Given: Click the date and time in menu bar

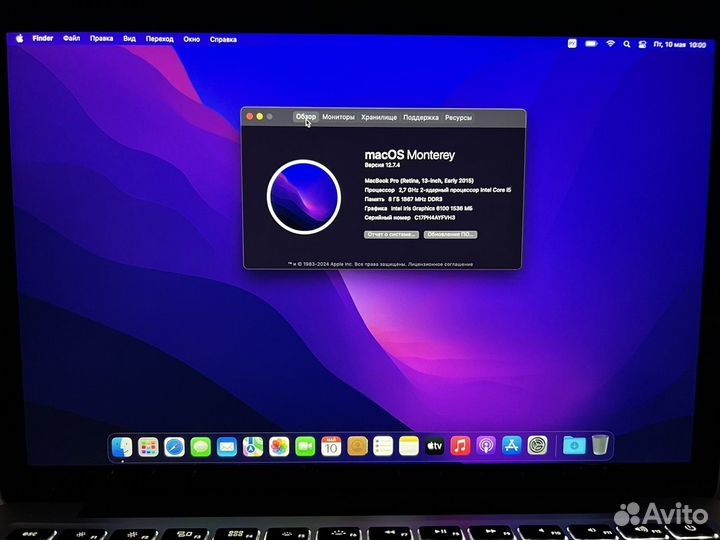Looking at the screenshot, I should [680, 45].
